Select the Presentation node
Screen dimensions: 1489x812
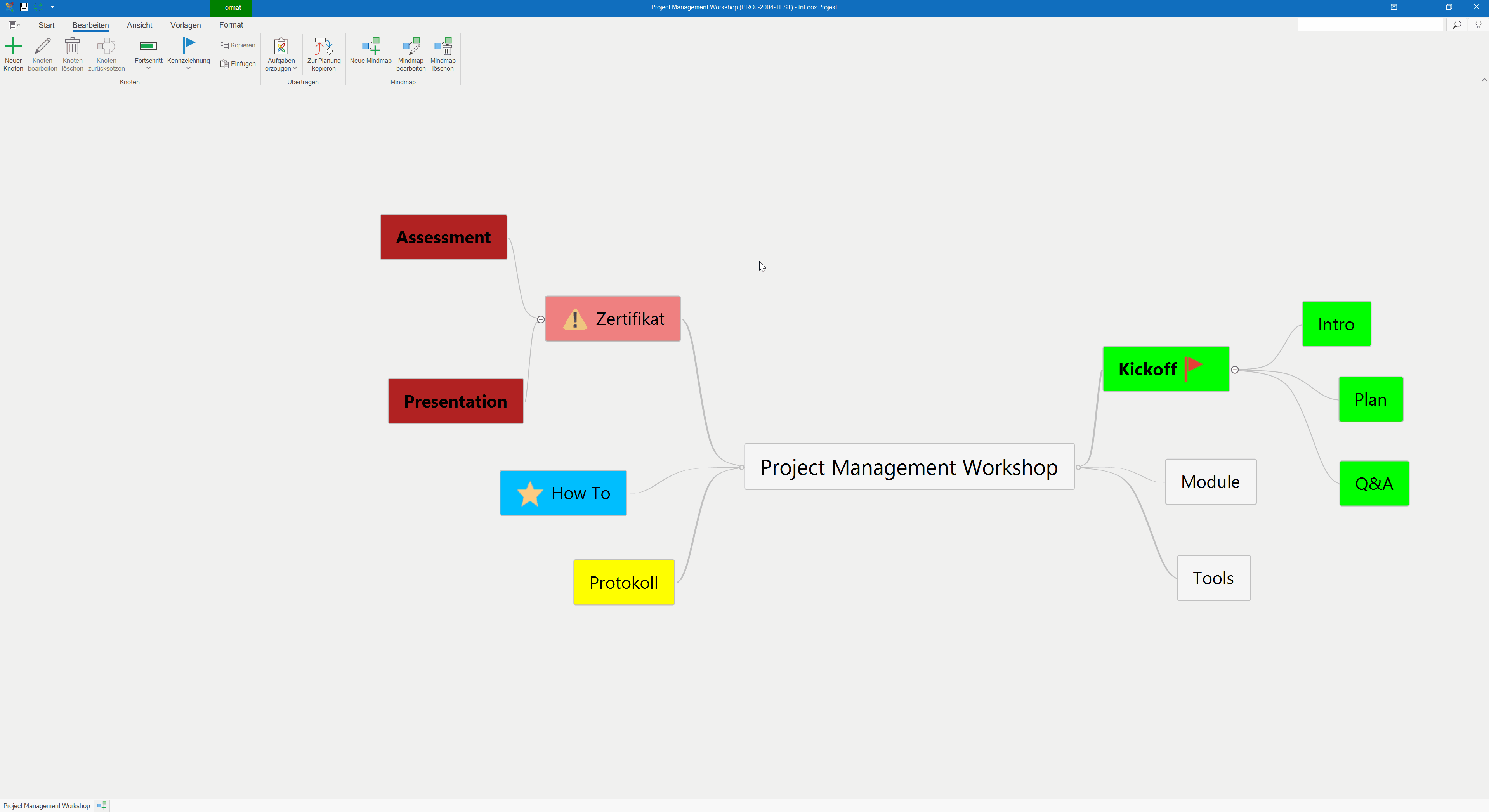(x=455, y=401)
